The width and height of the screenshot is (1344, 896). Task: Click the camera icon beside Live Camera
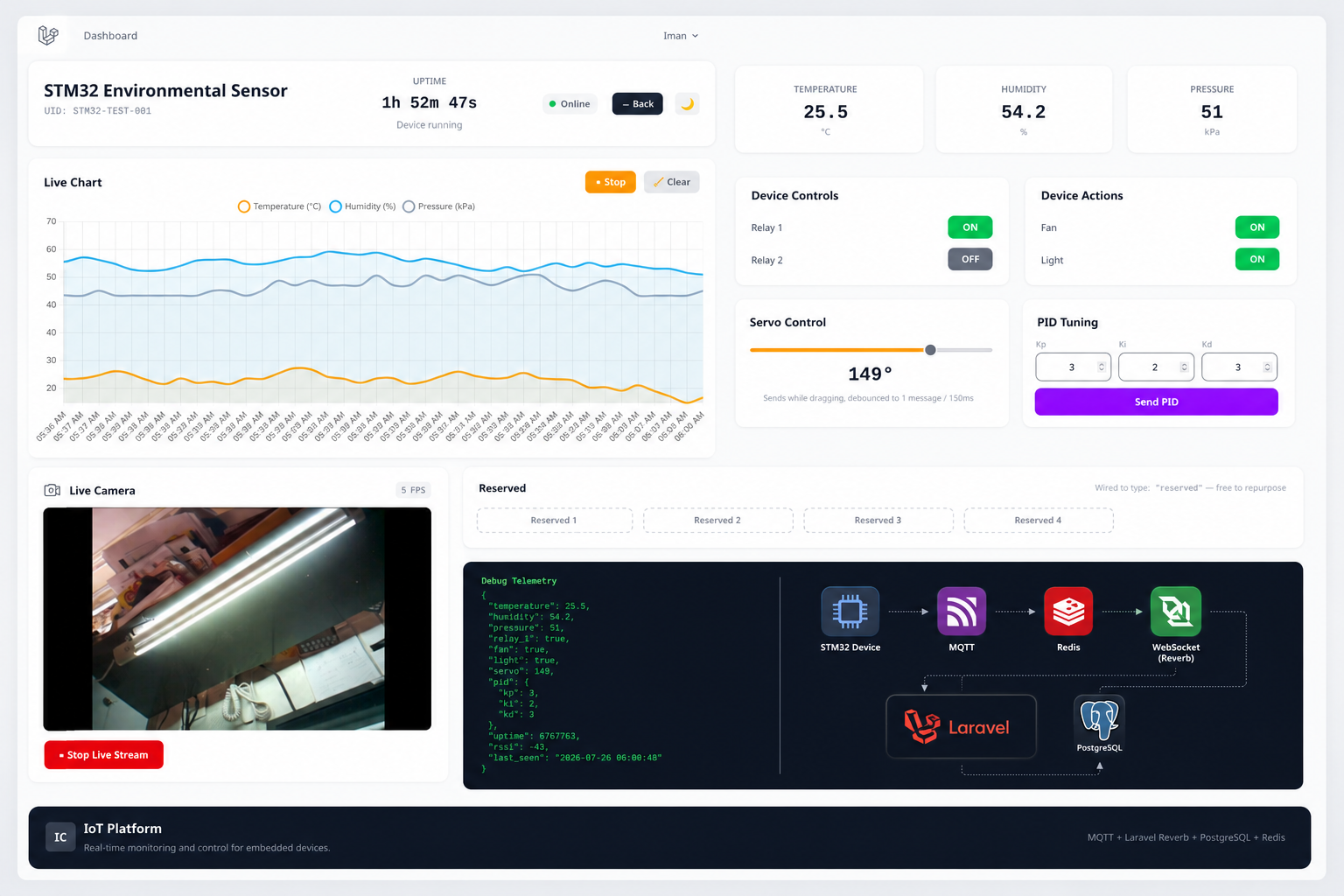(52, 490)
